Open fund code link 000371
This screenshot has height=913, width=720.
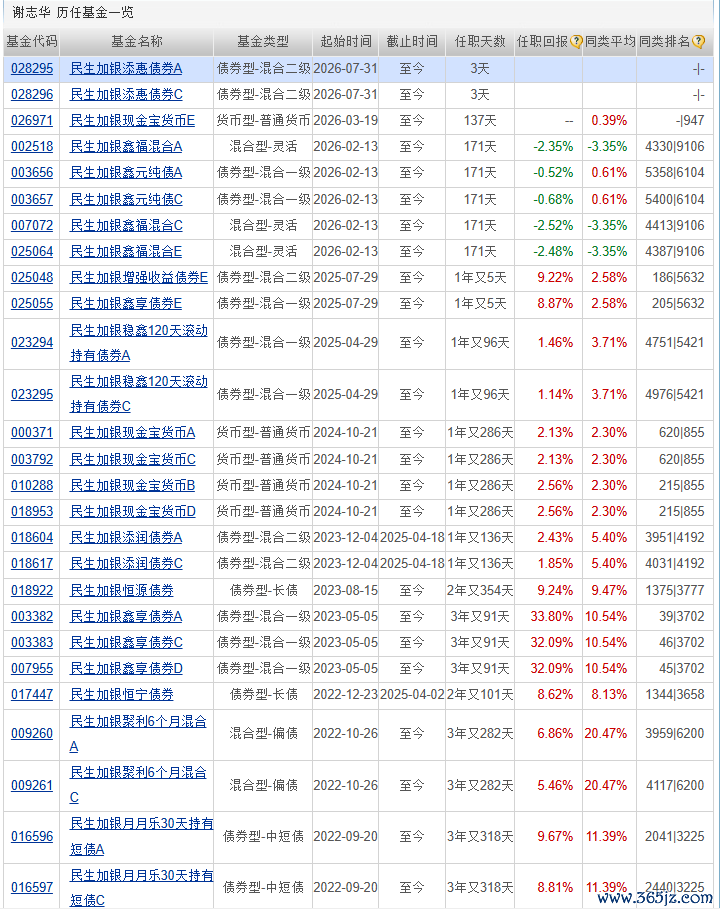pos(32,433)
